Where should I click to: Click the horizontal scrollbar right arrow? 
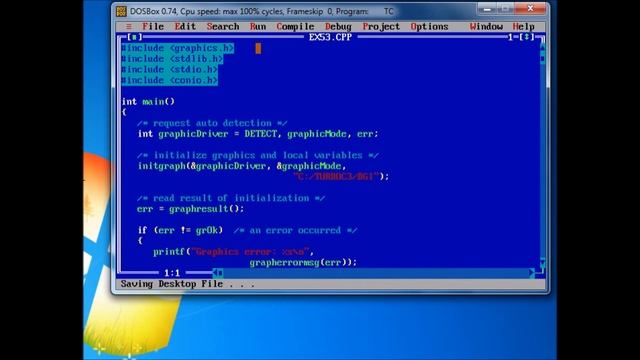coord(532,273)
